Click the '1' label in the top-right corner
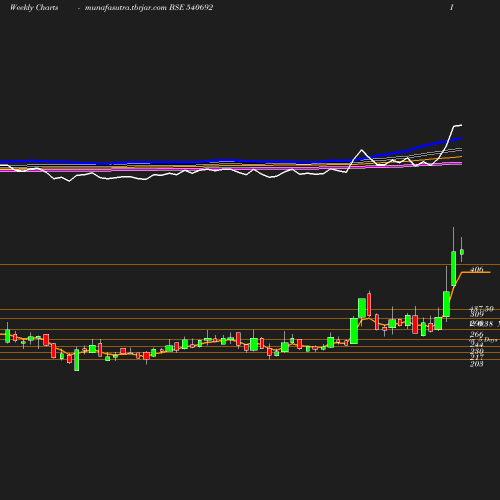 (x=452, y=8)
